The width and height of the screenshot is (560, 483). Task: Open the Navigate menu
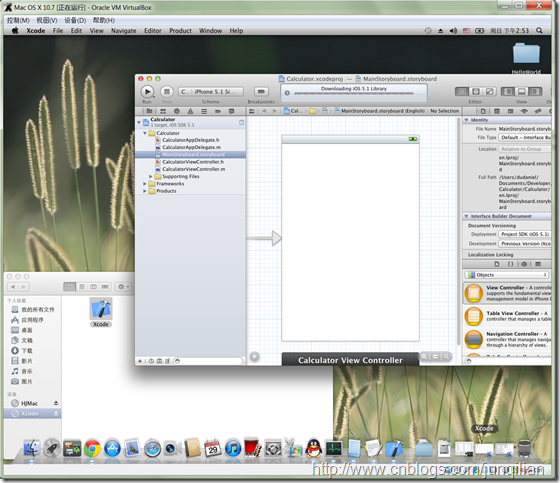coord(124,31)
